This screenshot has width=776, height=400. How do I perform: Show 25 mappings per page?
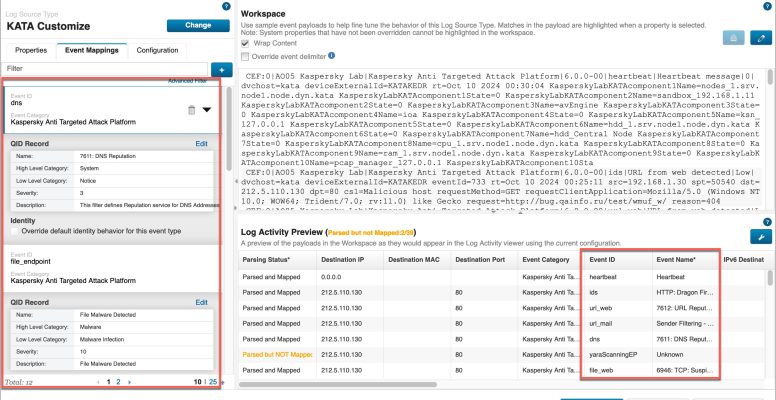coord(213,382)
